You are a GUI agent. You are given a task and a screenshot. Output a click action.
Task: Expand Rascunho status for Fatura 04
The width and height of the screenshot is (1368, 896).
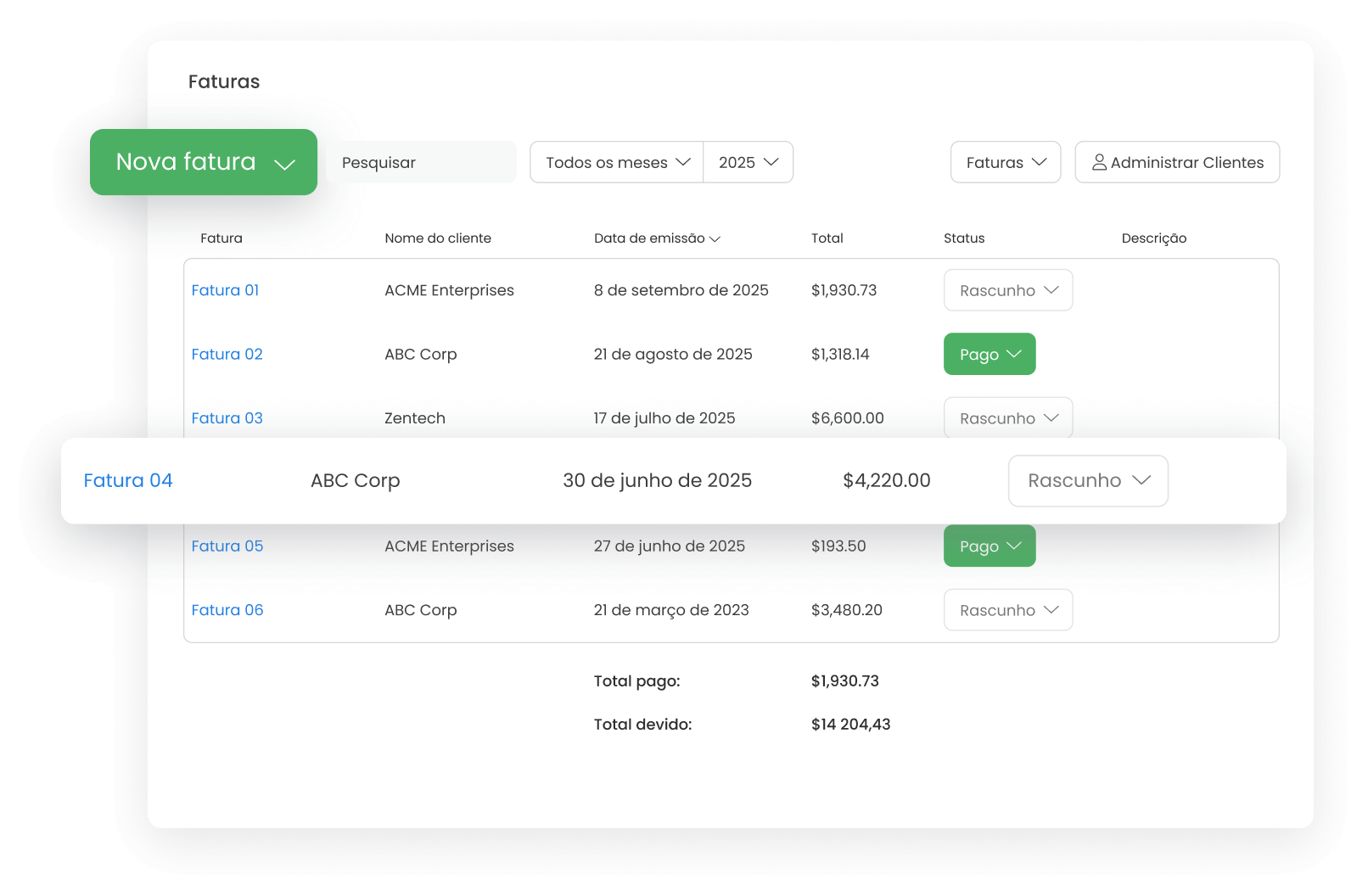[1088, 481]
